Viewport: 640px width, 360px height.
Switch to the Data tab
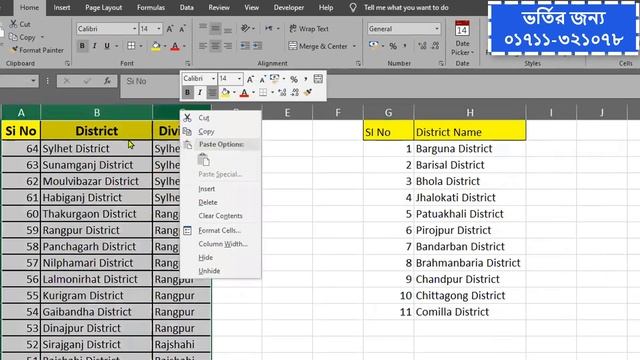tap(187, 7)
